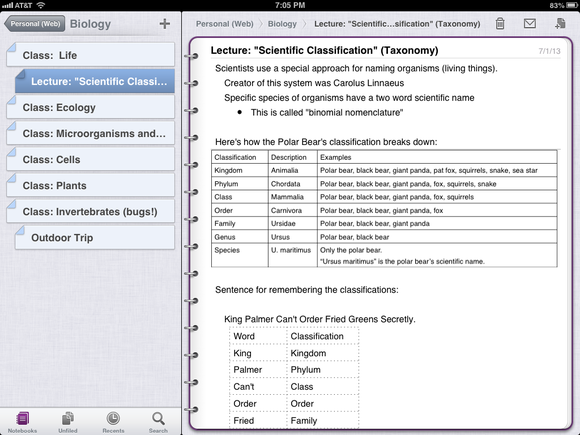The width and height of the screenshot is (580, 435).
Task: Open the page Class: Ecology
Action: coord(91,107)
